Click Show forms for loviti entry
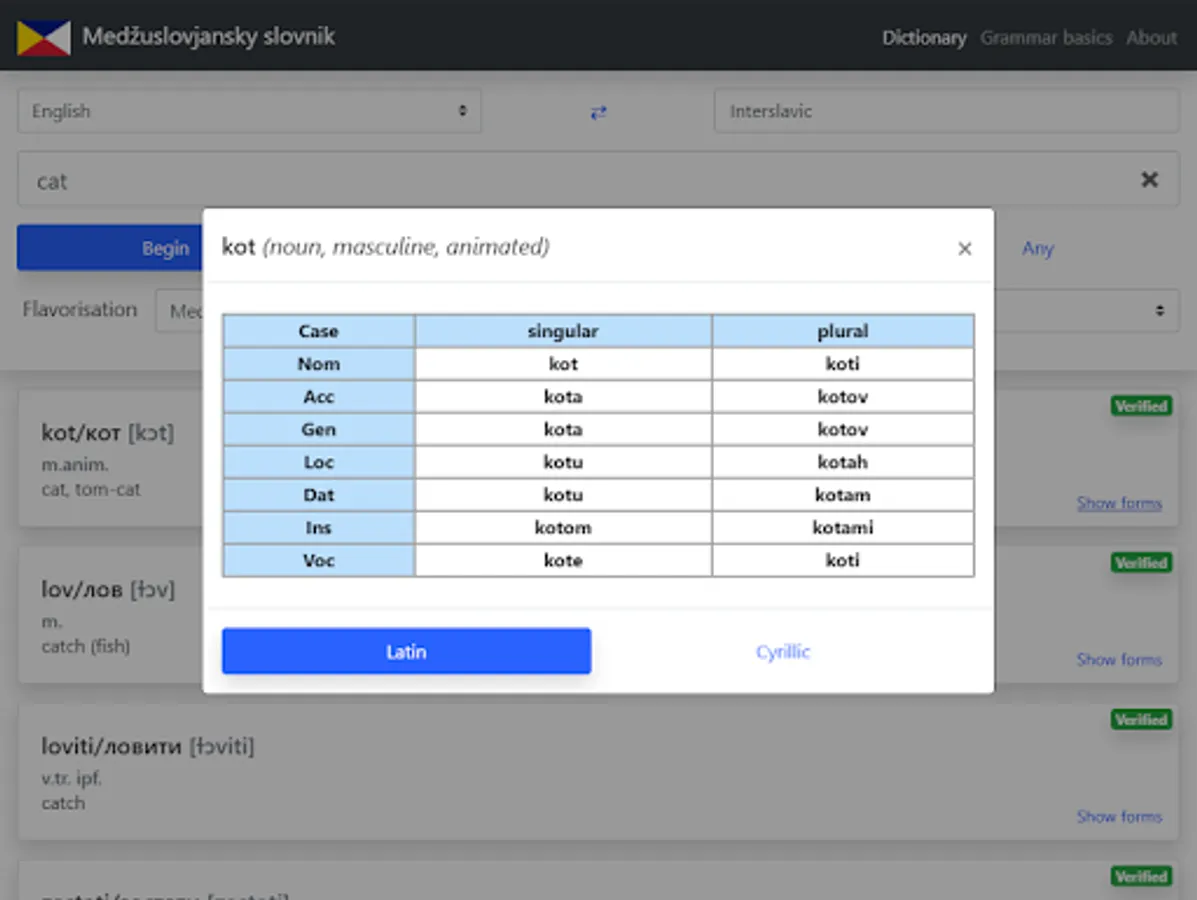This screenshot has width=1197, height=900. 1119,817
